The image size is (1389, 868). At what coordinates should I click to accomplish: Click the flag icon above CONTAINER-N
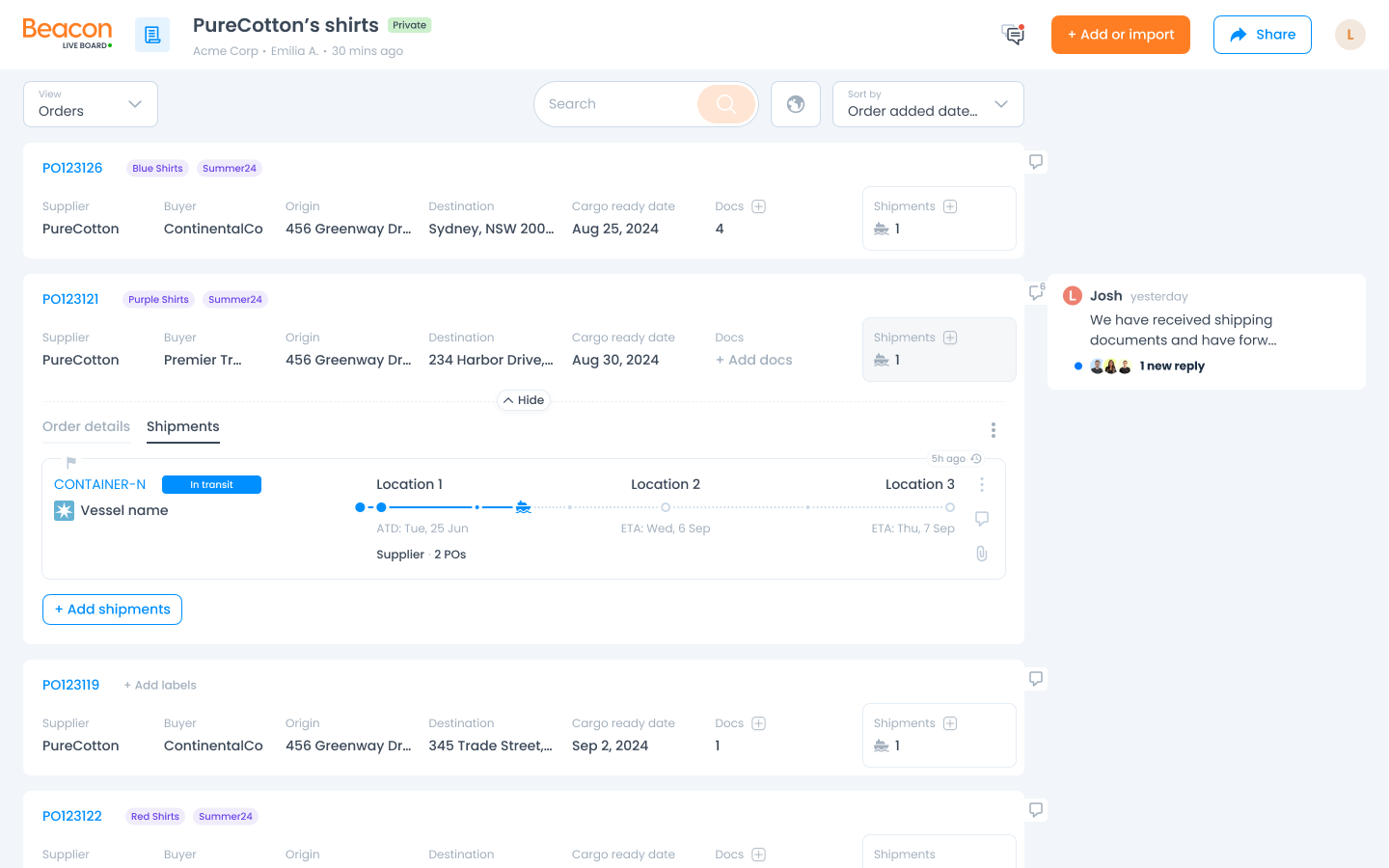pyautogui.click(x=70, y=462)
